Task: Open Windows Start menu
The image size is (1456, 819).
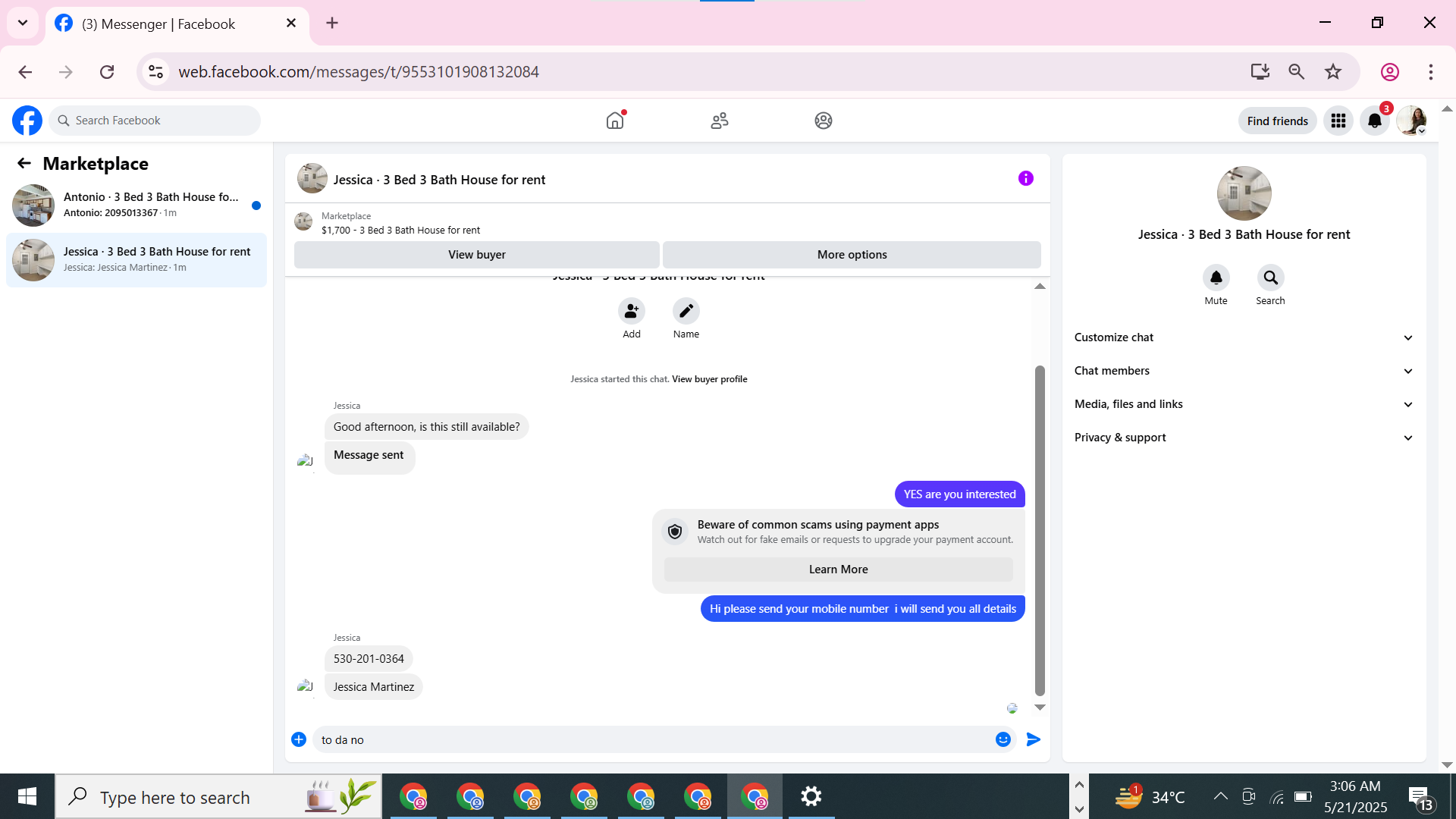Action: coord(27,796)
